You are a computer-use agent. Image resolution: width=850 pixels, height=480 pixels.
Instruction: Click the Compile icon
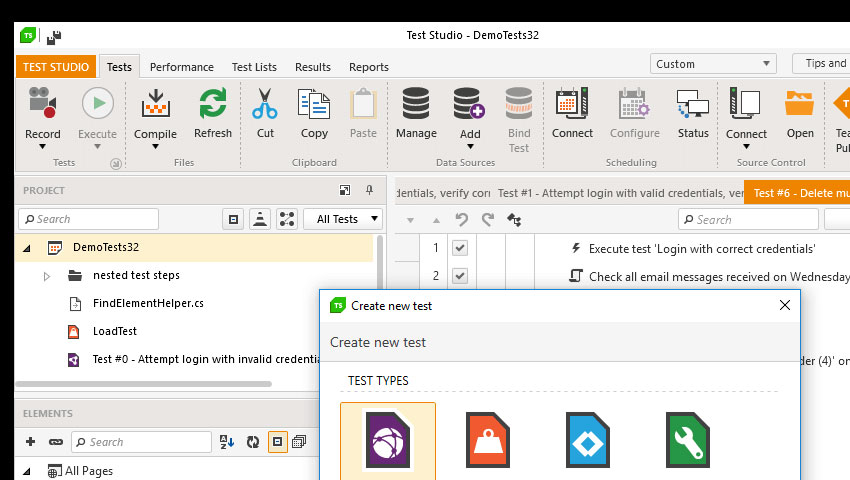click(155, 104)
